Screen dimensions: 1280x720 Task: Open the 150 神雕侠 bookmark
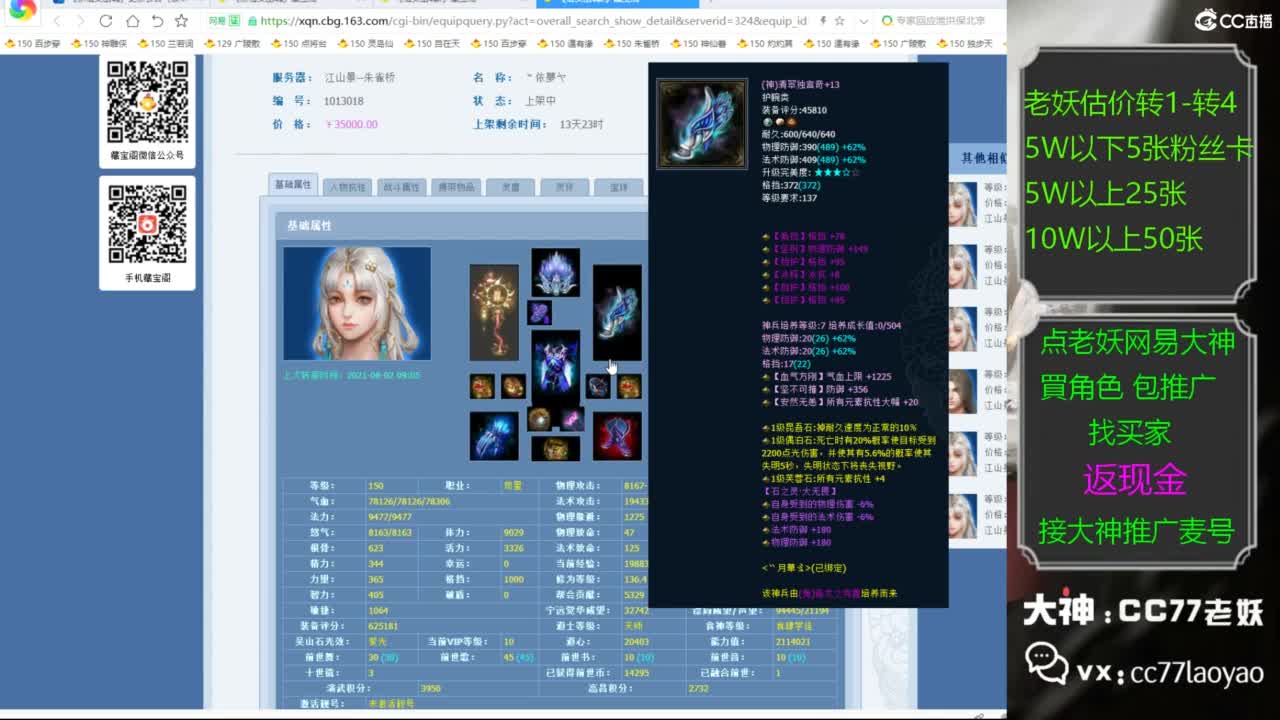click(99, 43)
